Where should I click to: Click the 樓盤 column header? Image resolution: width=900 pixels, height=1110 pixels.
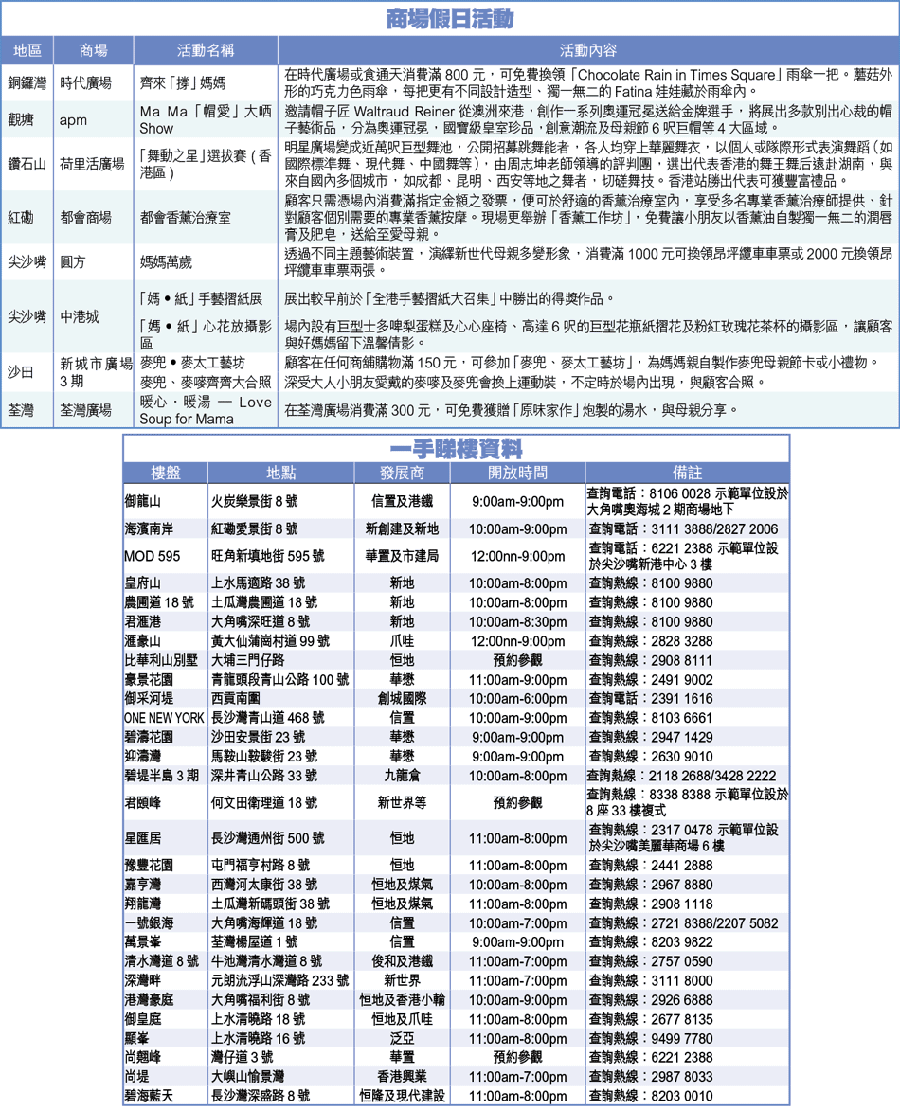166,473
